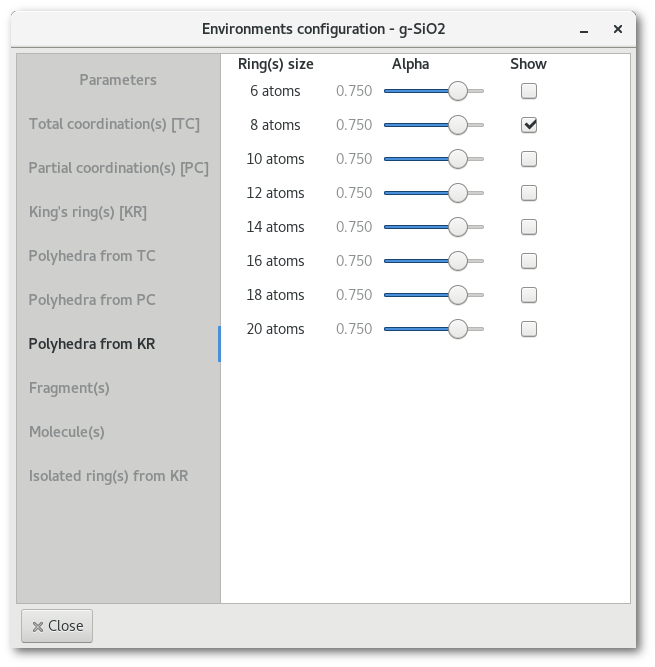655x667 pixels.
Task: Enable Show for 12 atoms rings
Action: pos(529,193)
